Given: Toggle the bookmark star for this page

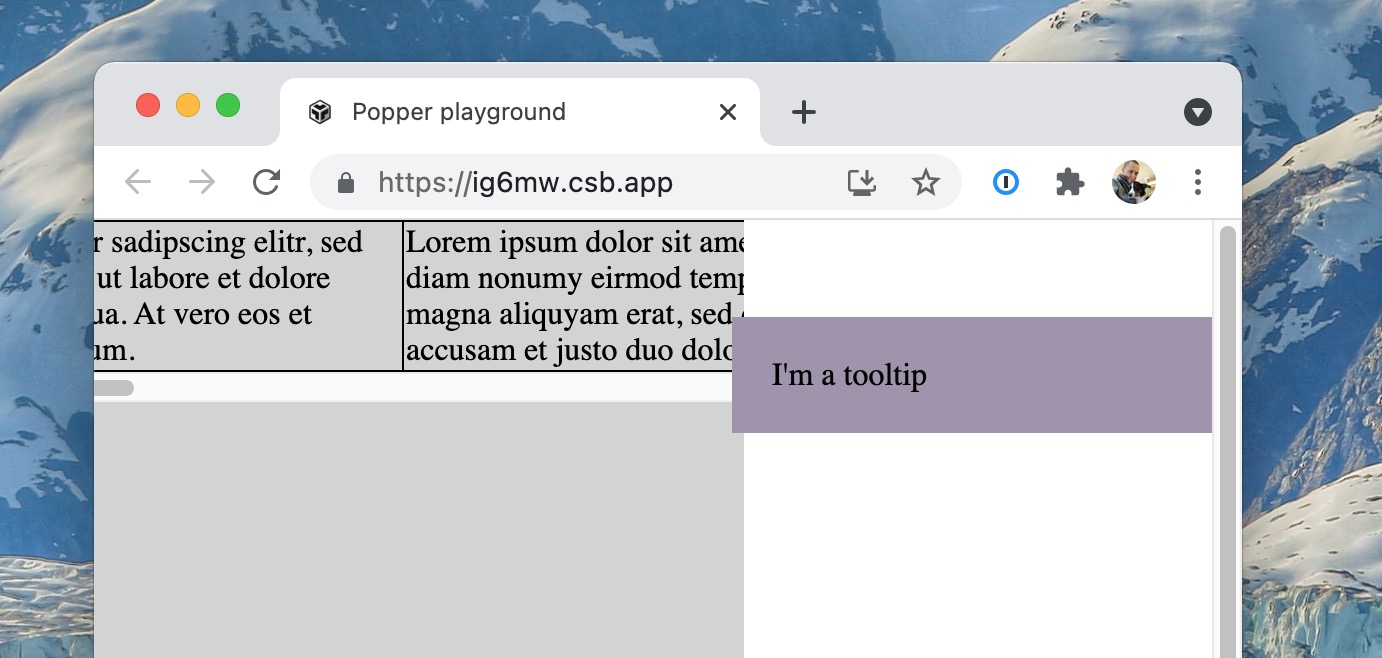Looking at the screenshot, I should (926, 182).
